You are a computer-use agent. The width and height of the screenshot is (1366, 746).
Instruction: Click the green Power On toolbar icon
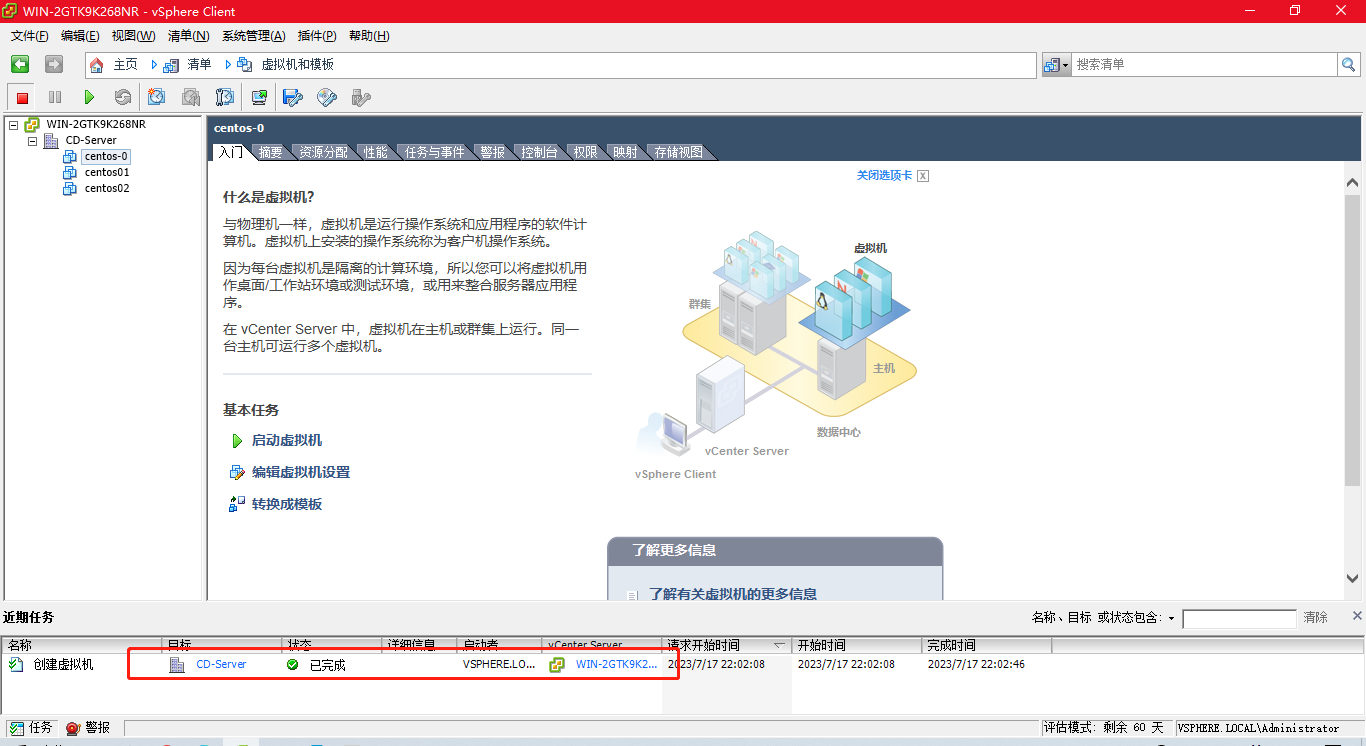pos(89,97)
